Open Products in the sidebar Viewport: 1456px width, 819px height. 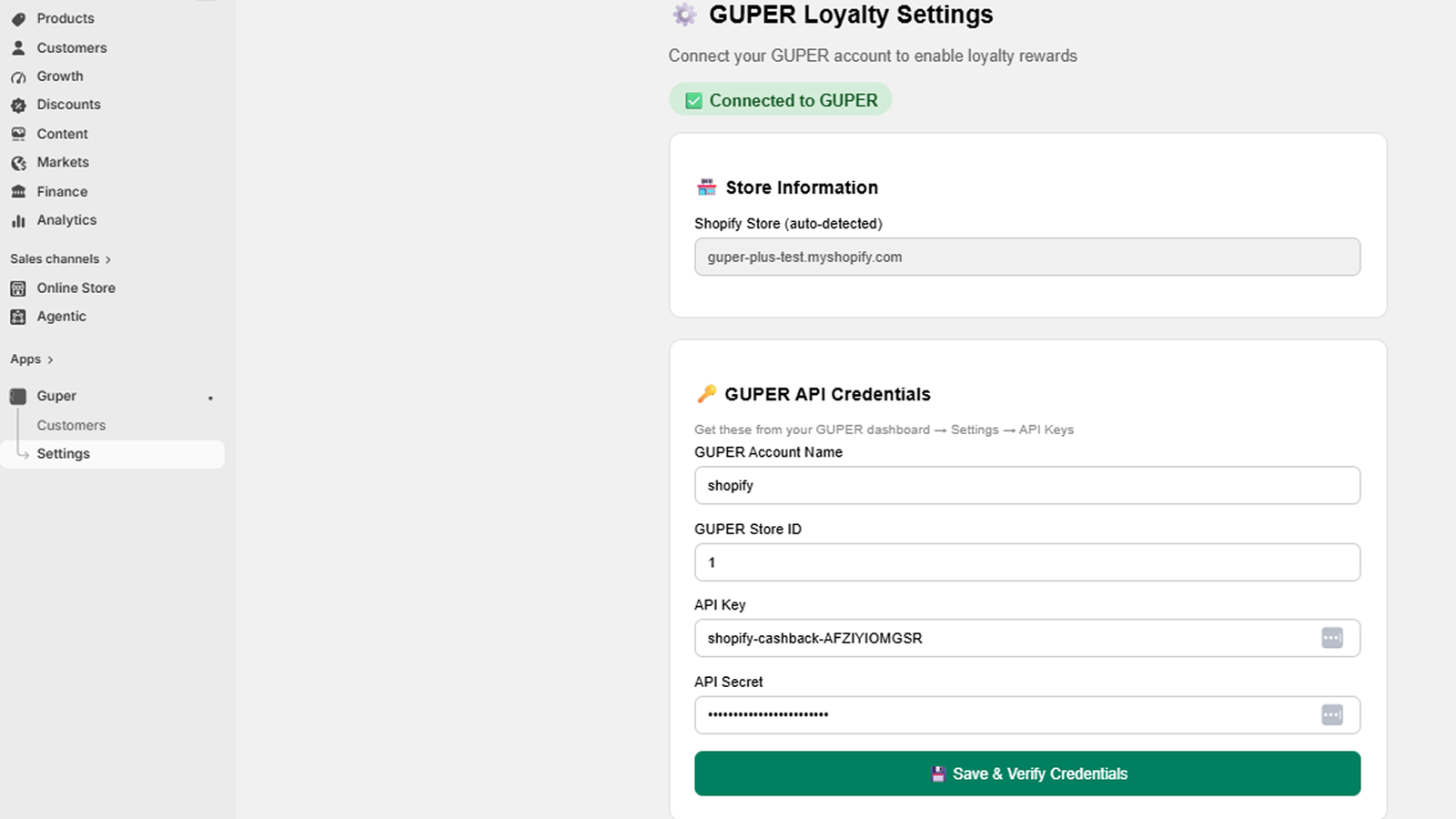click(66, 18)
